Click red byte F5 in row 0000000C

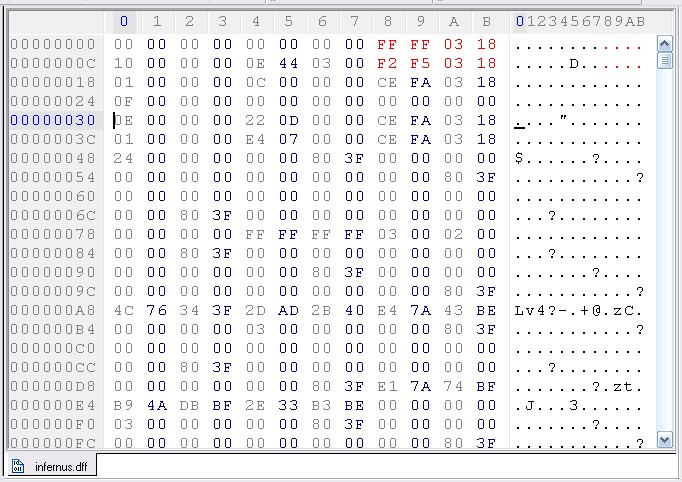pos(421,63)
